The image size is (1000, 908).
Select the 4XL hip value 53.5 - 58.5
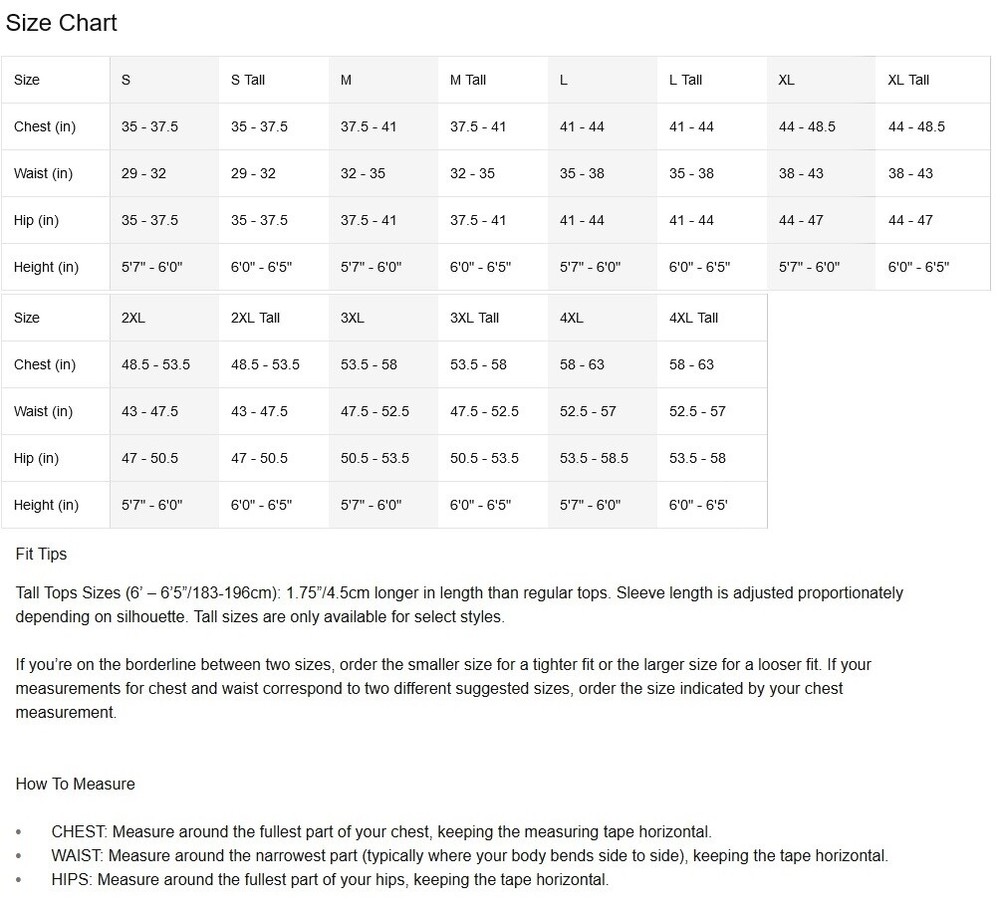(x=594, y=458)
